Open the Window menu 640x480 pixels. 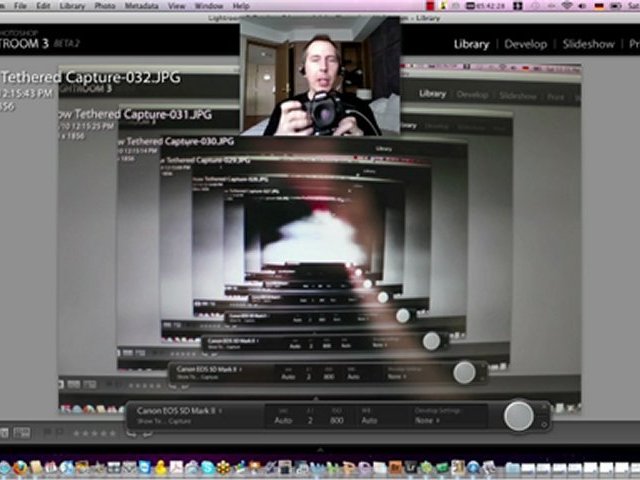[x=208, y=6]
